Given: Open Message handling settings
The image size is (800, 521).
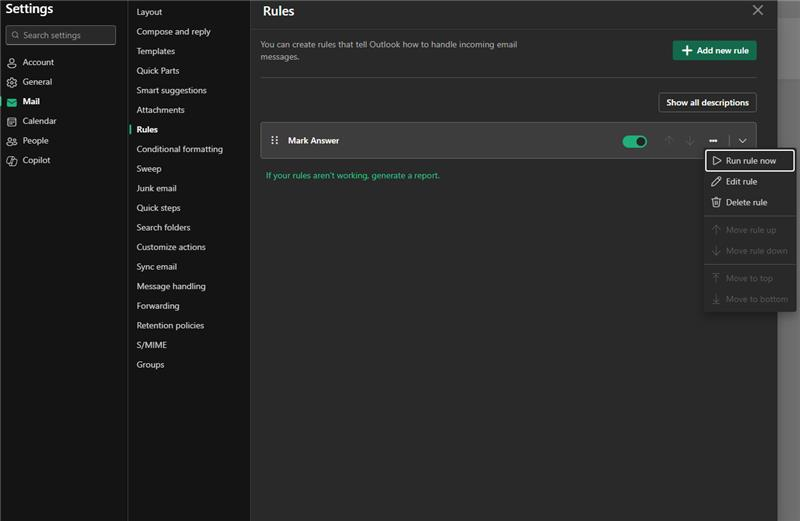Looking at the screenshot, I should tap(171, 286).
